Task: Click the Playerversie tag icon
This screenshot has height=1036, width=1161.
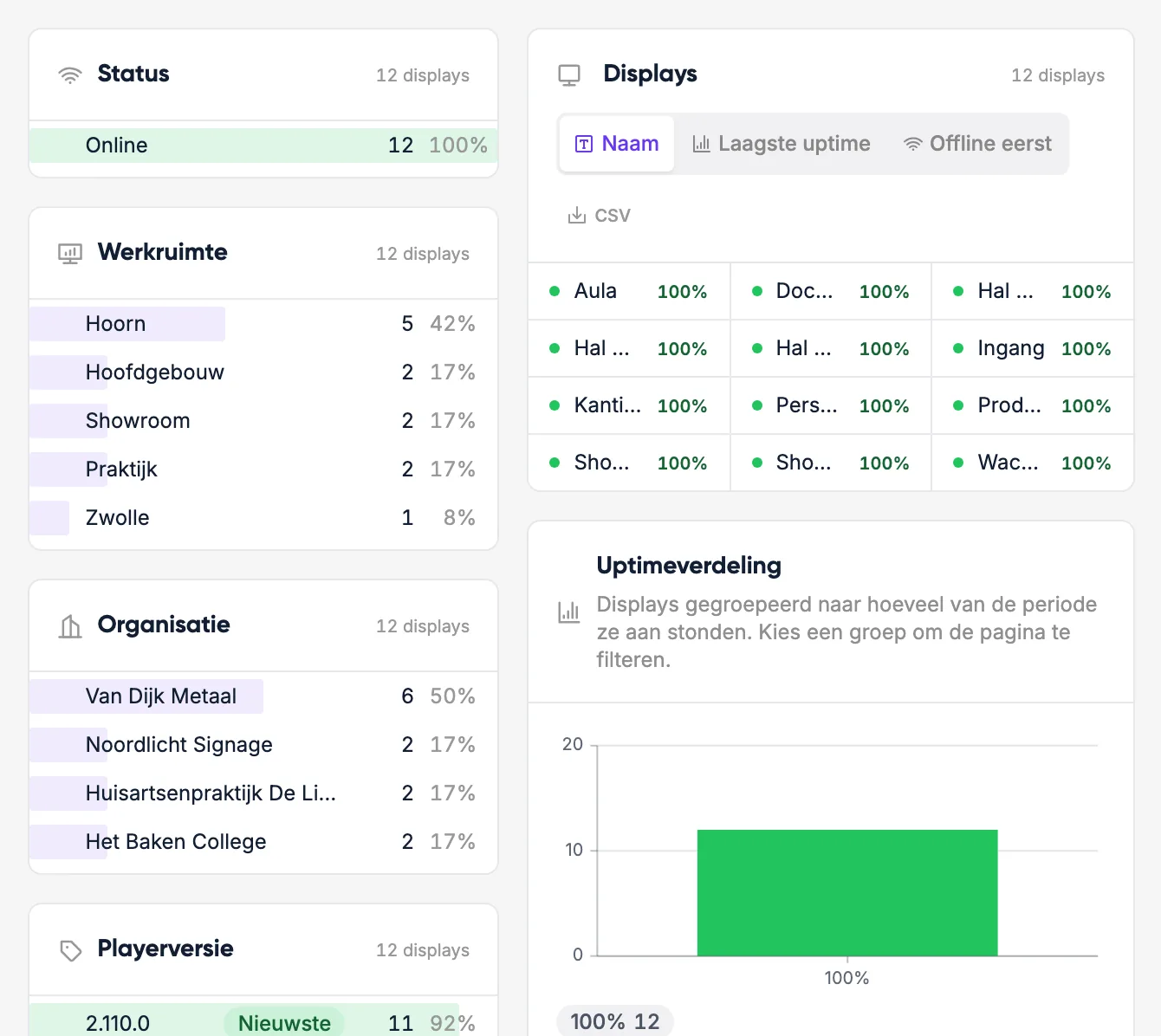Action: (71, 950)
